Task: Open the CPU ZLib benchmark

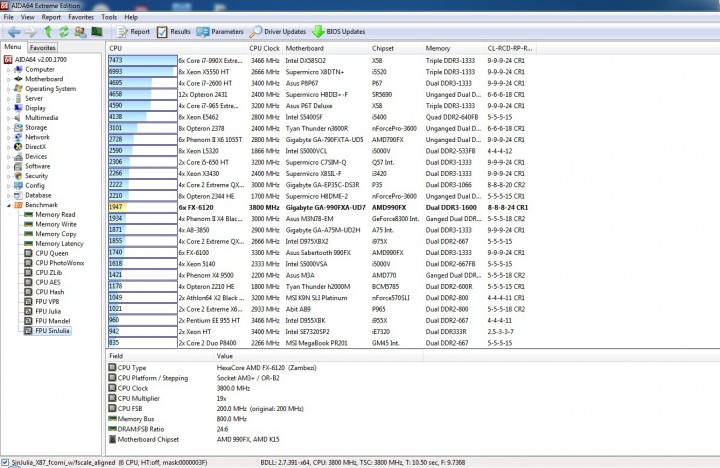Action: [x=43, y=273]
